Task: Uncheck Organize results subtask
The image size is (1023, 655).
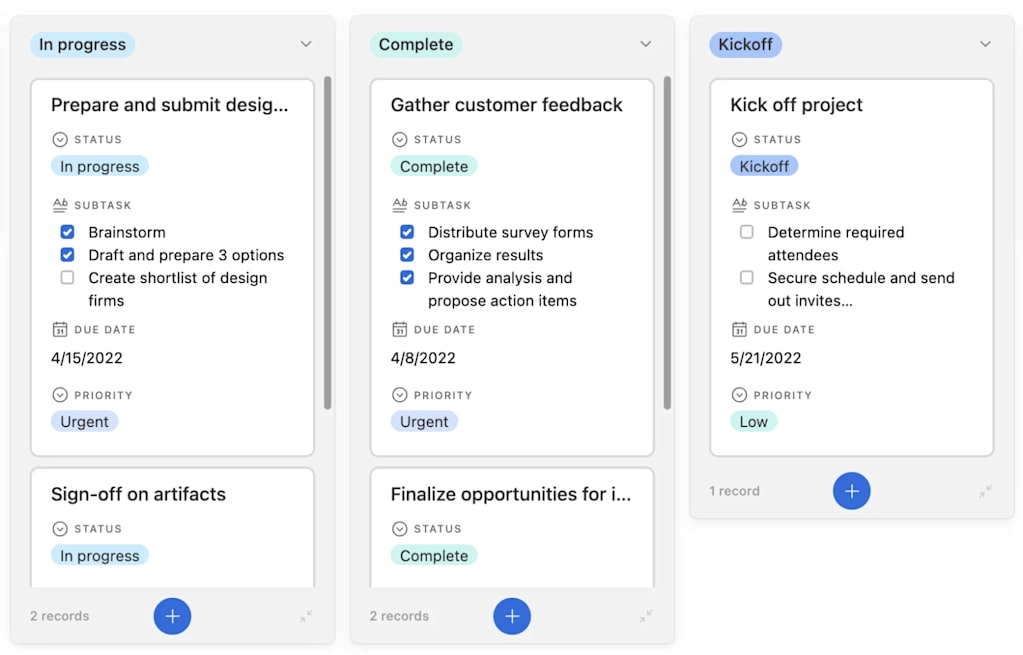Action: click(x=407, y=254)
